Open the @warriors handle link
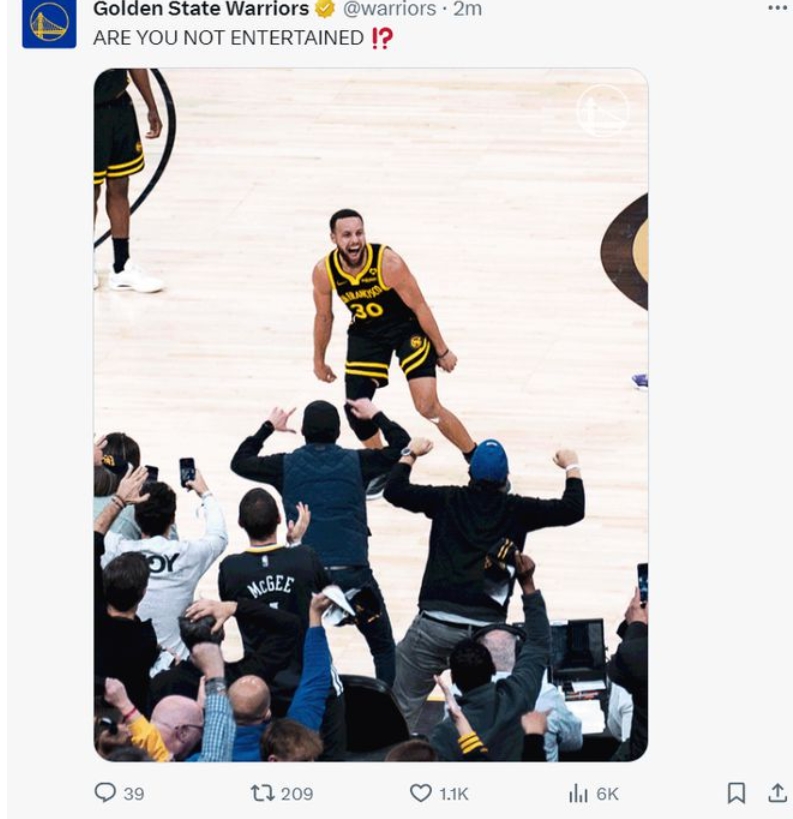The height and width of the screenshot is (819, 793). tap(389, 9)
